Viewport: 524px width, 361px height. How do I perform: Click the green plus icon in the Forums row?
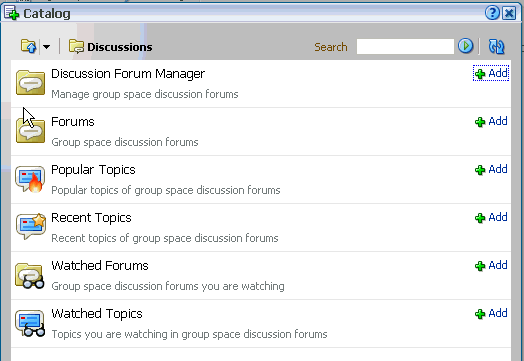pos(480,122)
